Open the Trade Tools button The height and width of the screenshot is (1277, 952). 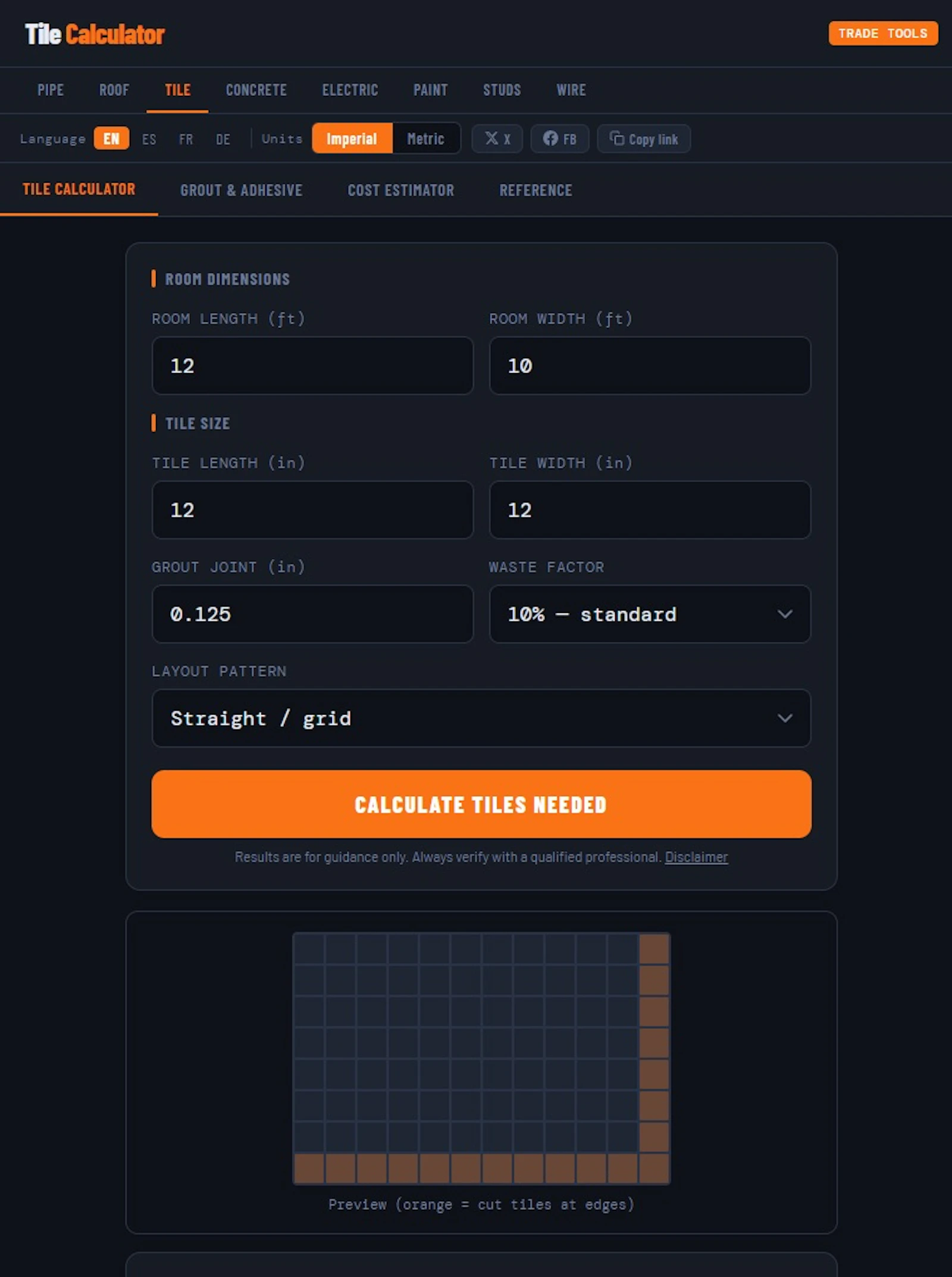(x=883, y=33)
